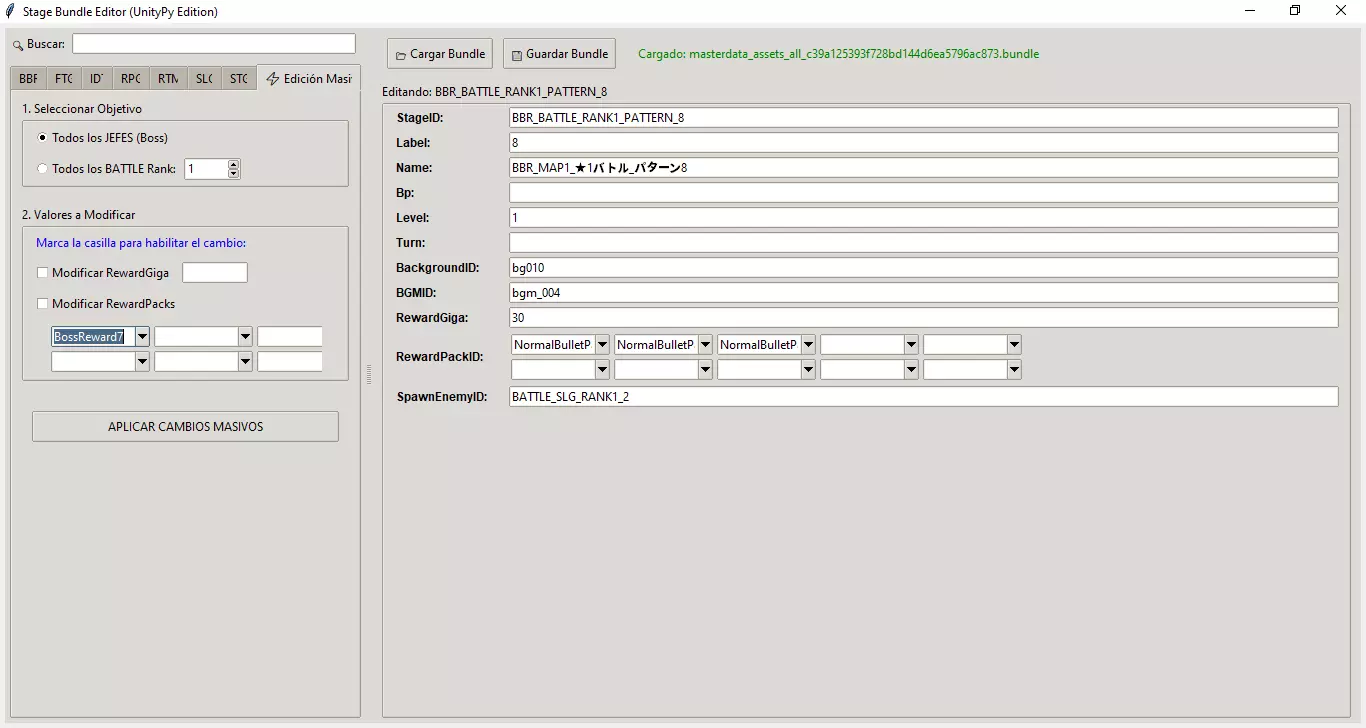1366x728 pixels.
Task: Click the Level field containing 1
Action: coord(924,218)
